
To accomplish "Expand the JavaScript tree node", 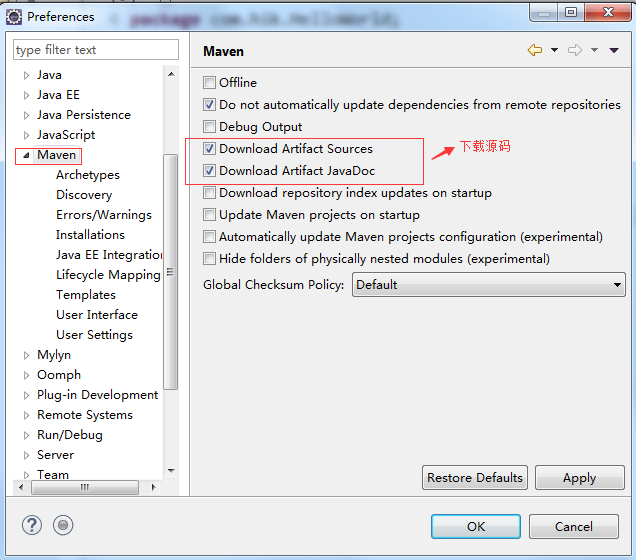I will (26, 135).
